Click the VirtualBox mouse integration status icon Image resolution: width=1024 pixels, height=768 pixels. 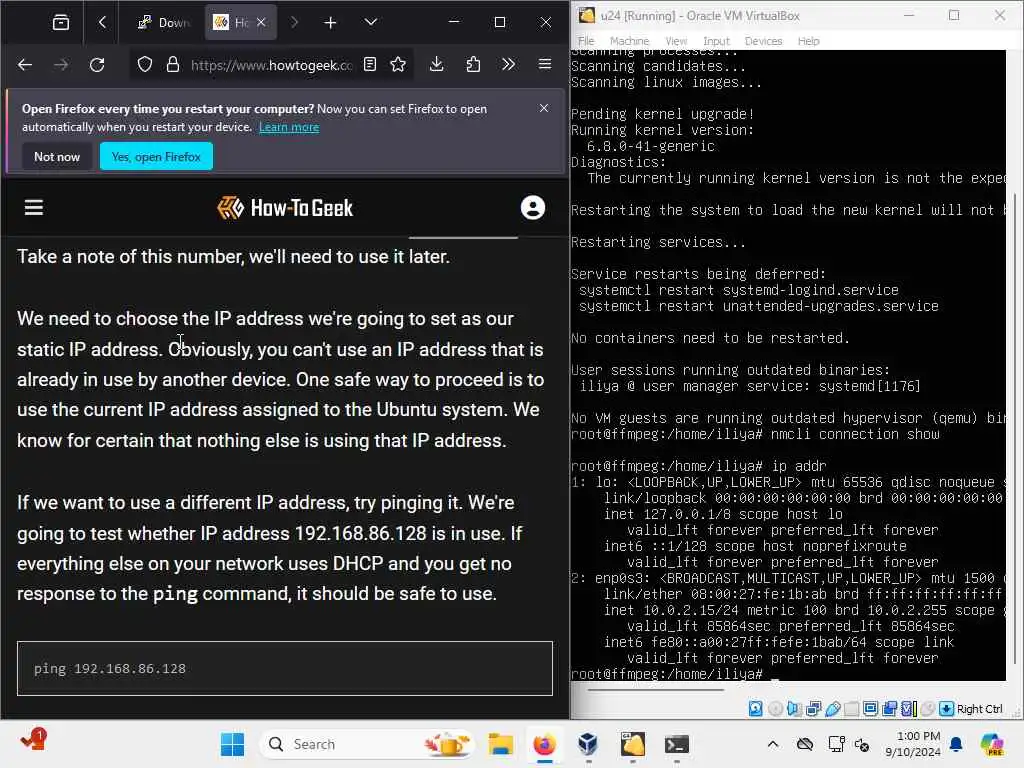click(927, 709)
